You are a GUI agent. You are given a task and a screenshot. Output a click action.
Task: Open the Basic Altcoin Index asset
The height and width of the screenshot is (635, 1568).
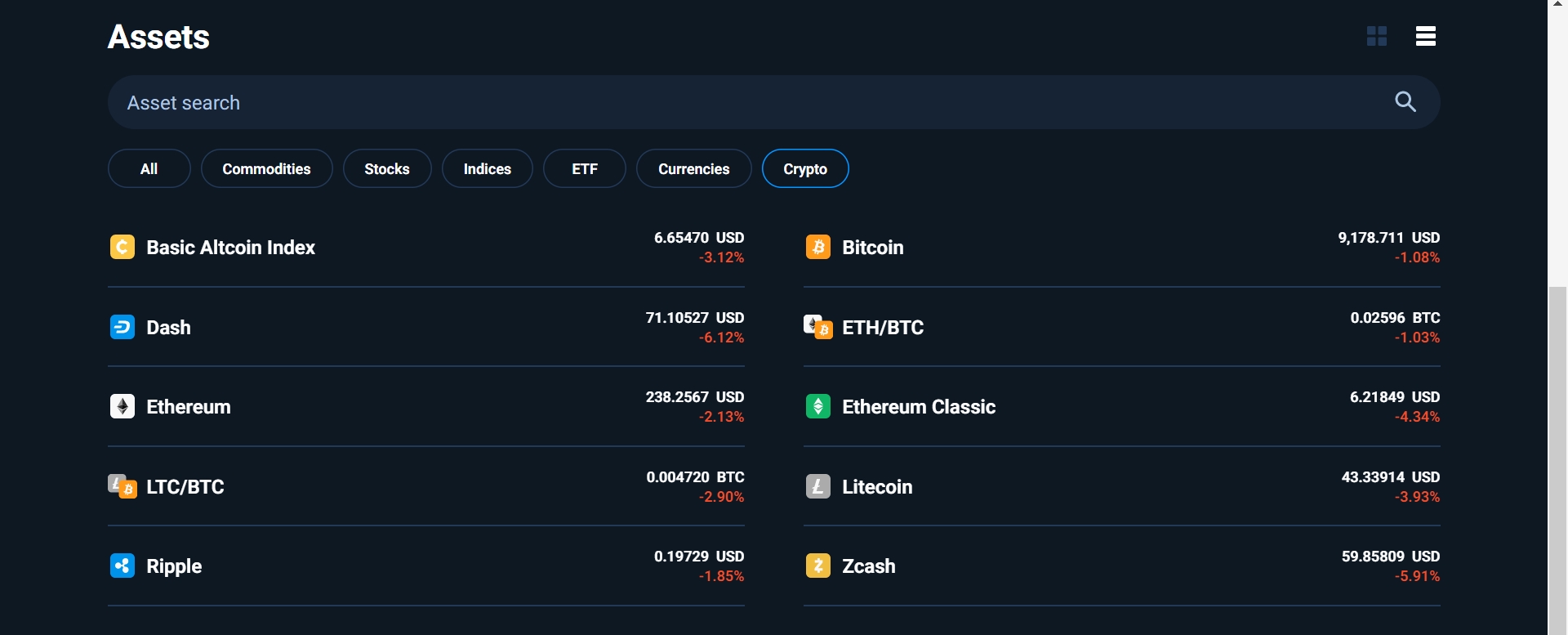231,248
